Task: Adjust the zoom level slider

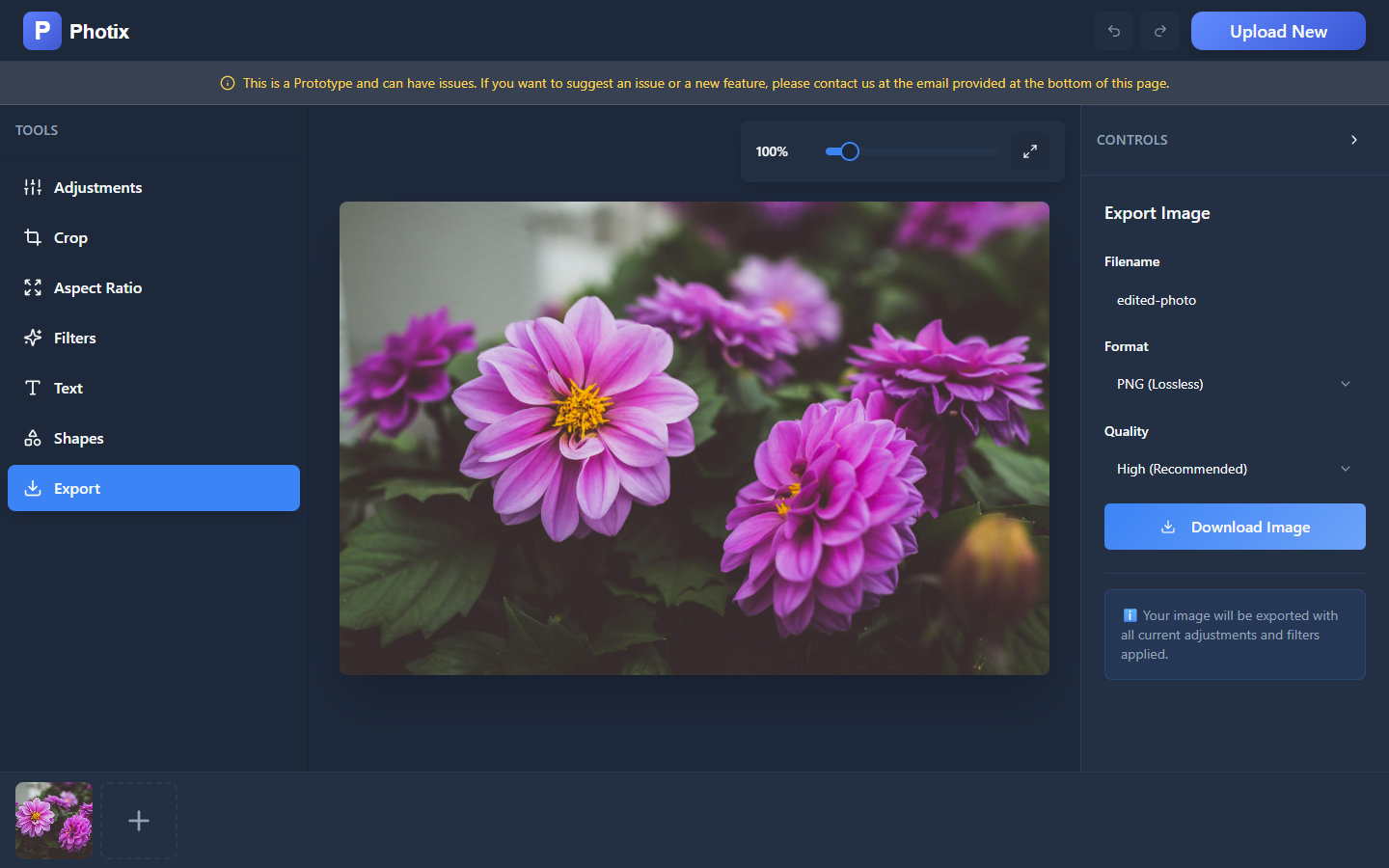Action: [845, 151]
